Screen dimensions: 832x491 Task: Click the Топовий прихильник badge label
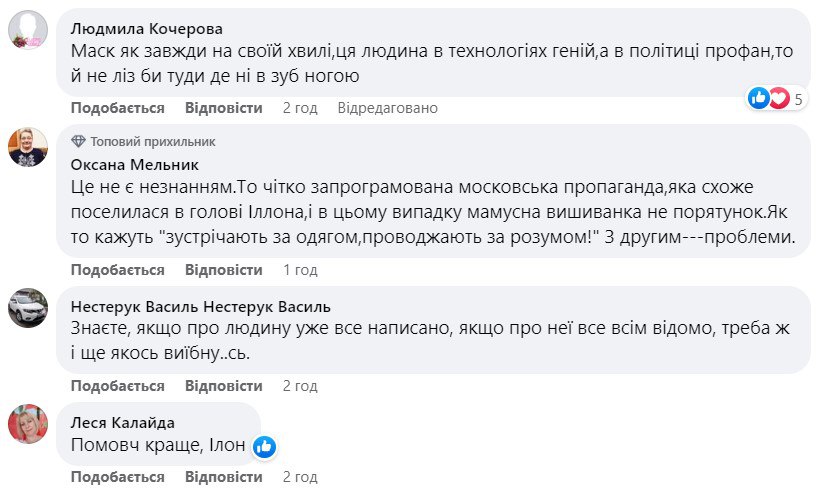[152, 142]
